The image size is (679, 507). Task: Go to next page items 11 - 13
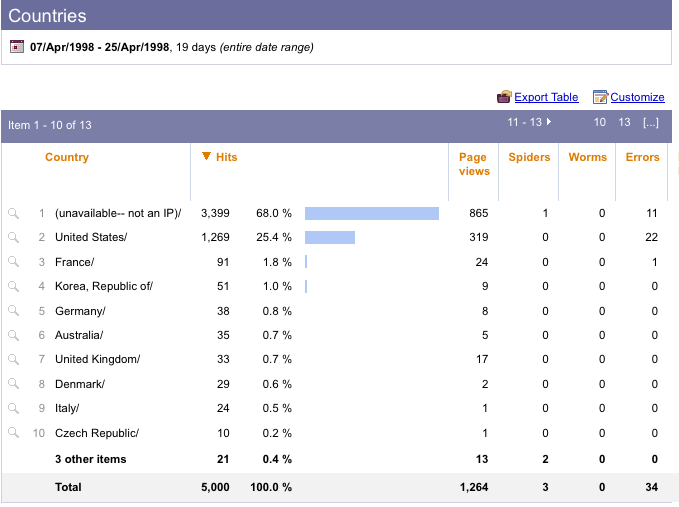click(x=529, y=122)
